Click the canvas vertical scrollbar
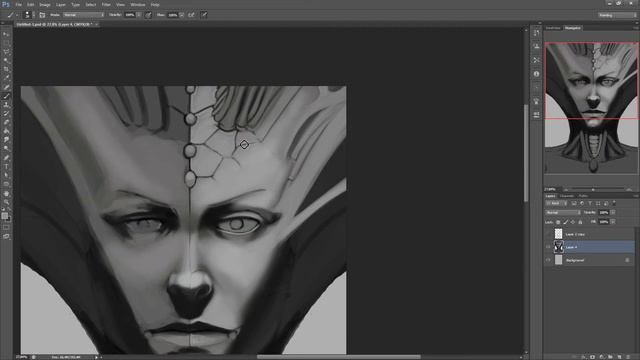This screenshot has width=640, height=360. [526, 153]
